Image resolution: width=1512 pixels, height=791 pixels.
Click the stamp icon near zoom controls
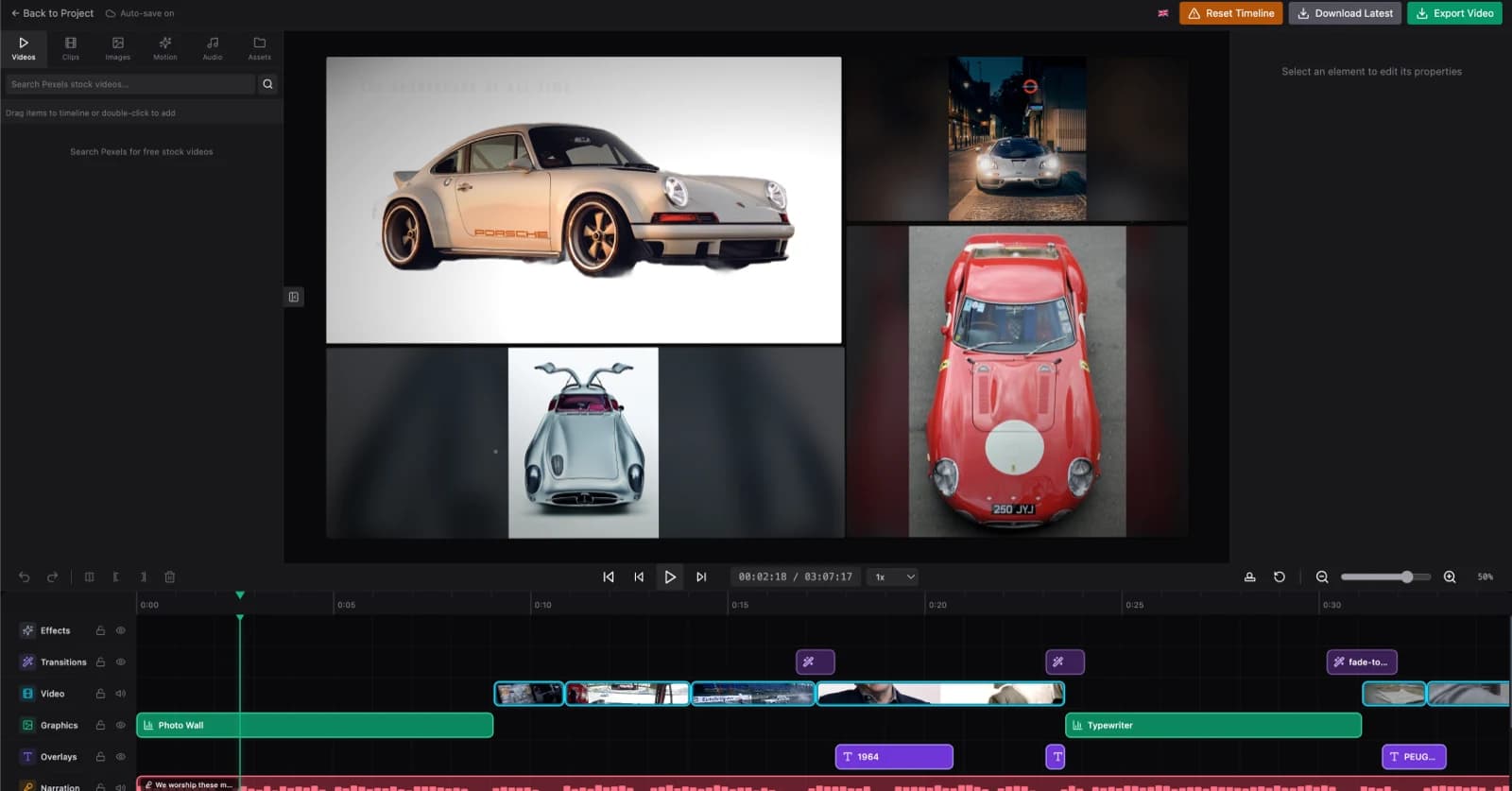1249,576
